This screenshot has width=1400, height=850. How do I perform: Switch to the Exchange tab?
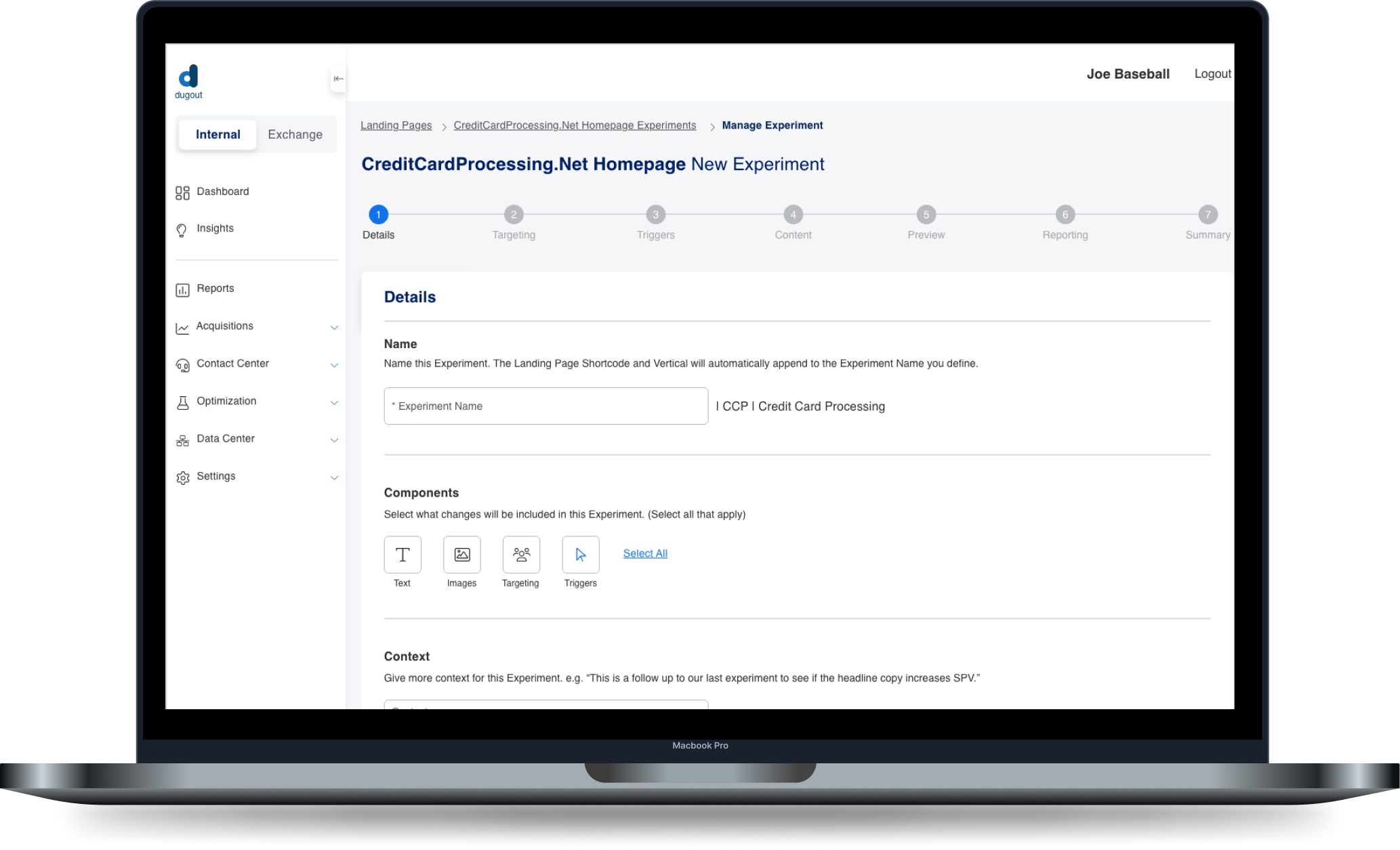295,135
